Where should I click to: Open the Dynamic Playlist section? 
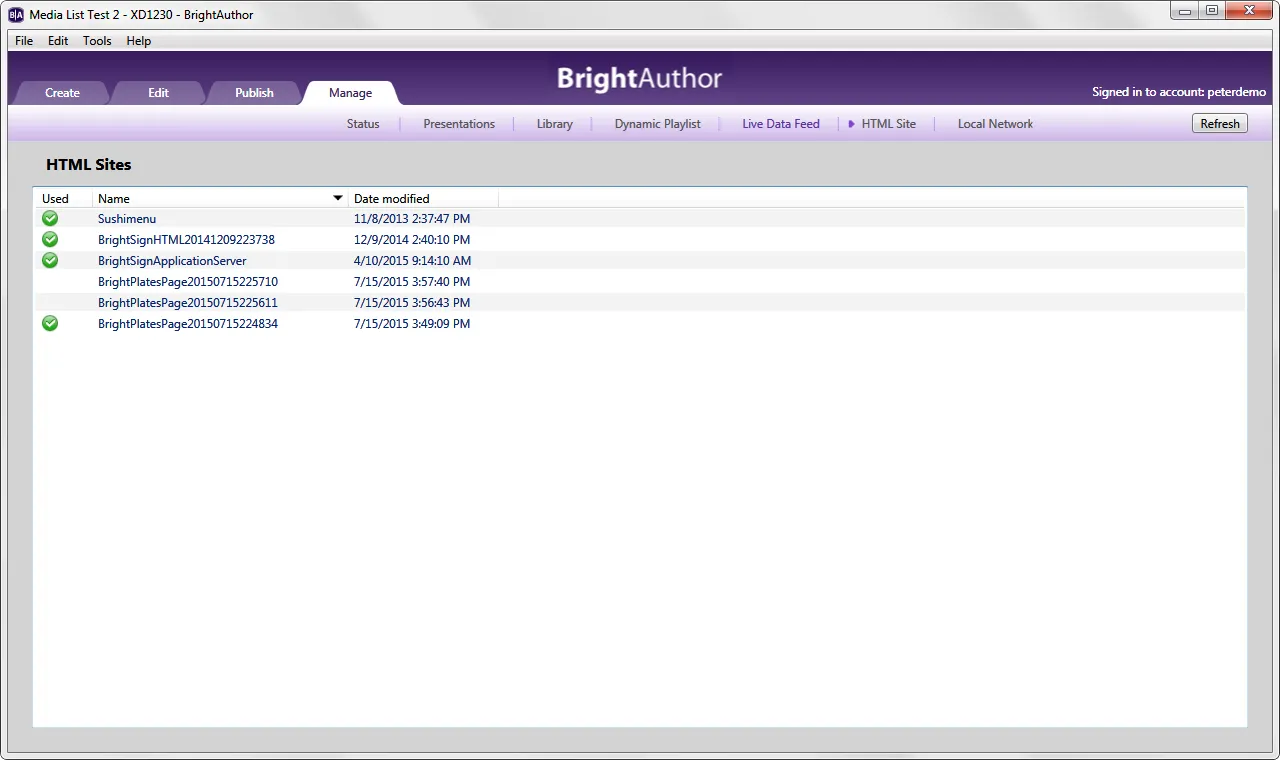(x=657, y=124)
